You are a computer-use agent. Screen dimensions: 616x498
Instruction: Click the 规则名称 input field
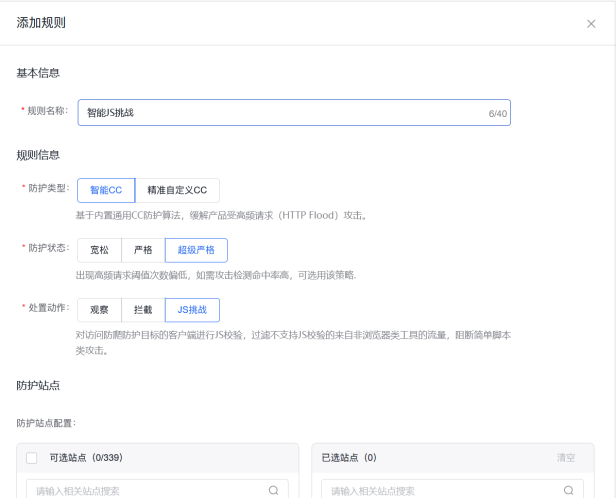coord(294,113)
